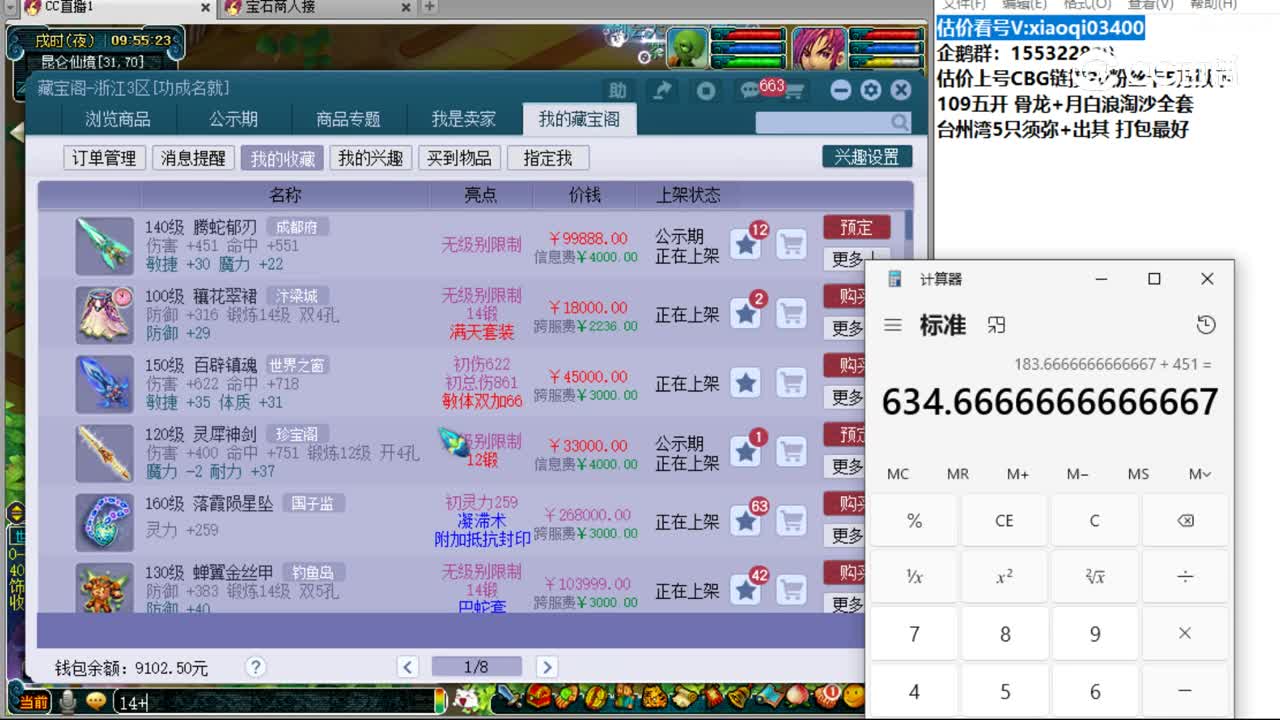The width and height of the screenshot is (1280, 720).
Task: Add 落霞陨星坠 to the cart
Action: 792,521
